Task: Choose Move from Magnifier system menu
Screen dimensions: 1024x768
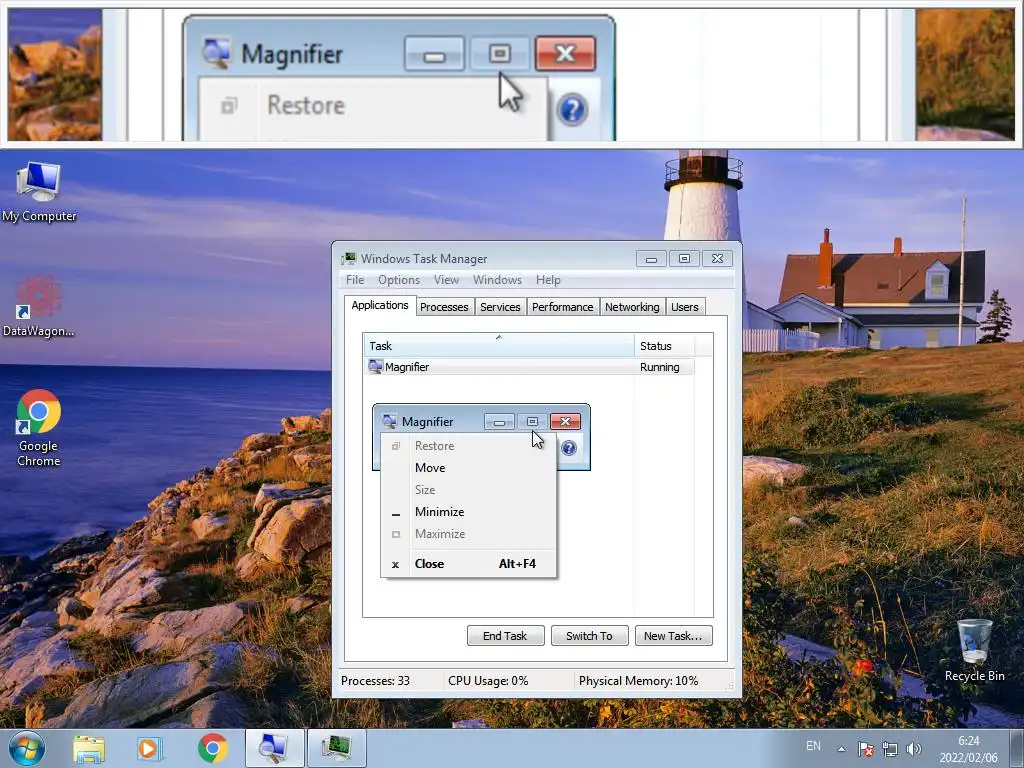Action: click(468, 468)
